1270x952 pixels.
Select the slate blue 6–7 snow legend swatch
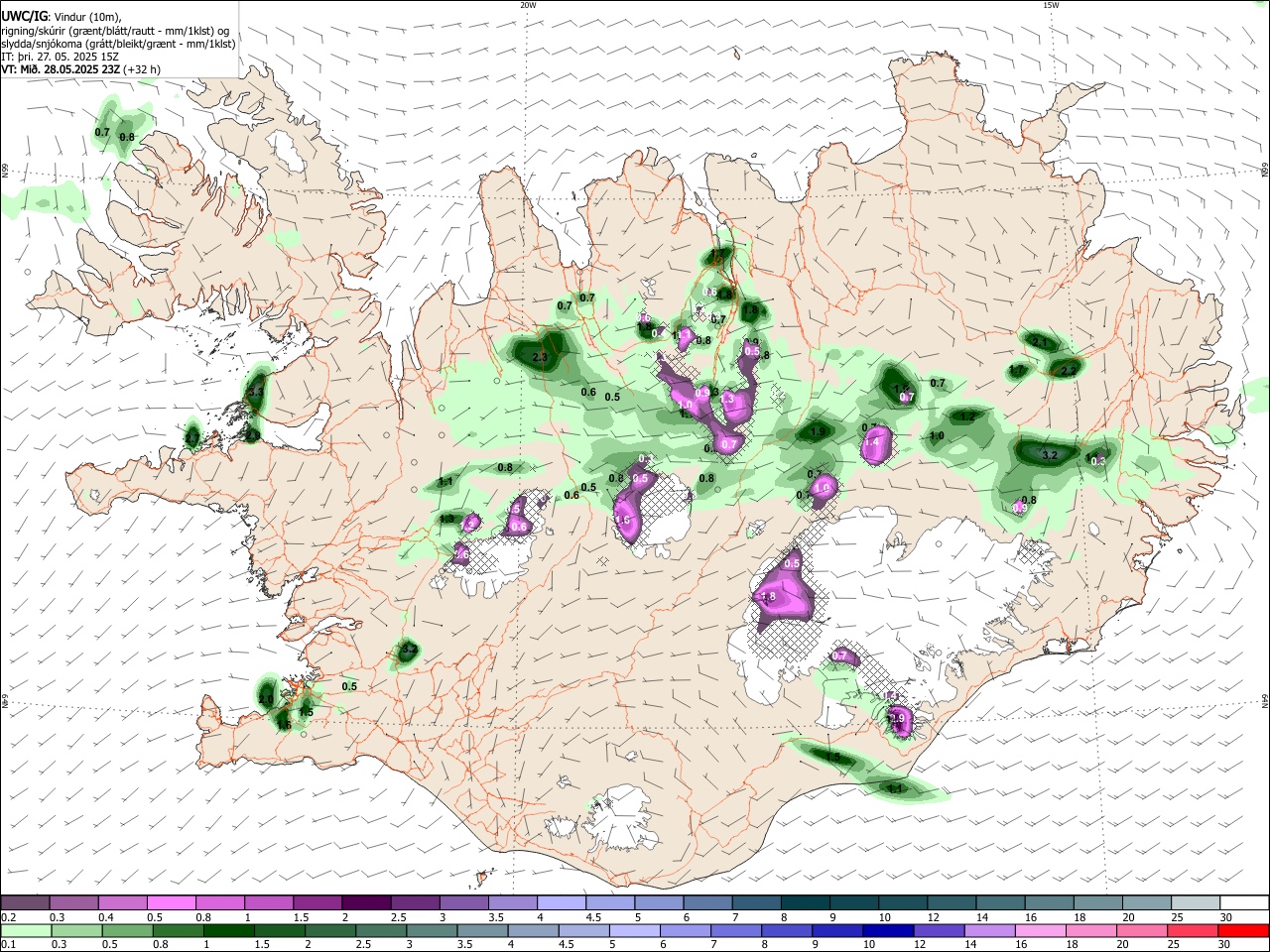[708, 902]
